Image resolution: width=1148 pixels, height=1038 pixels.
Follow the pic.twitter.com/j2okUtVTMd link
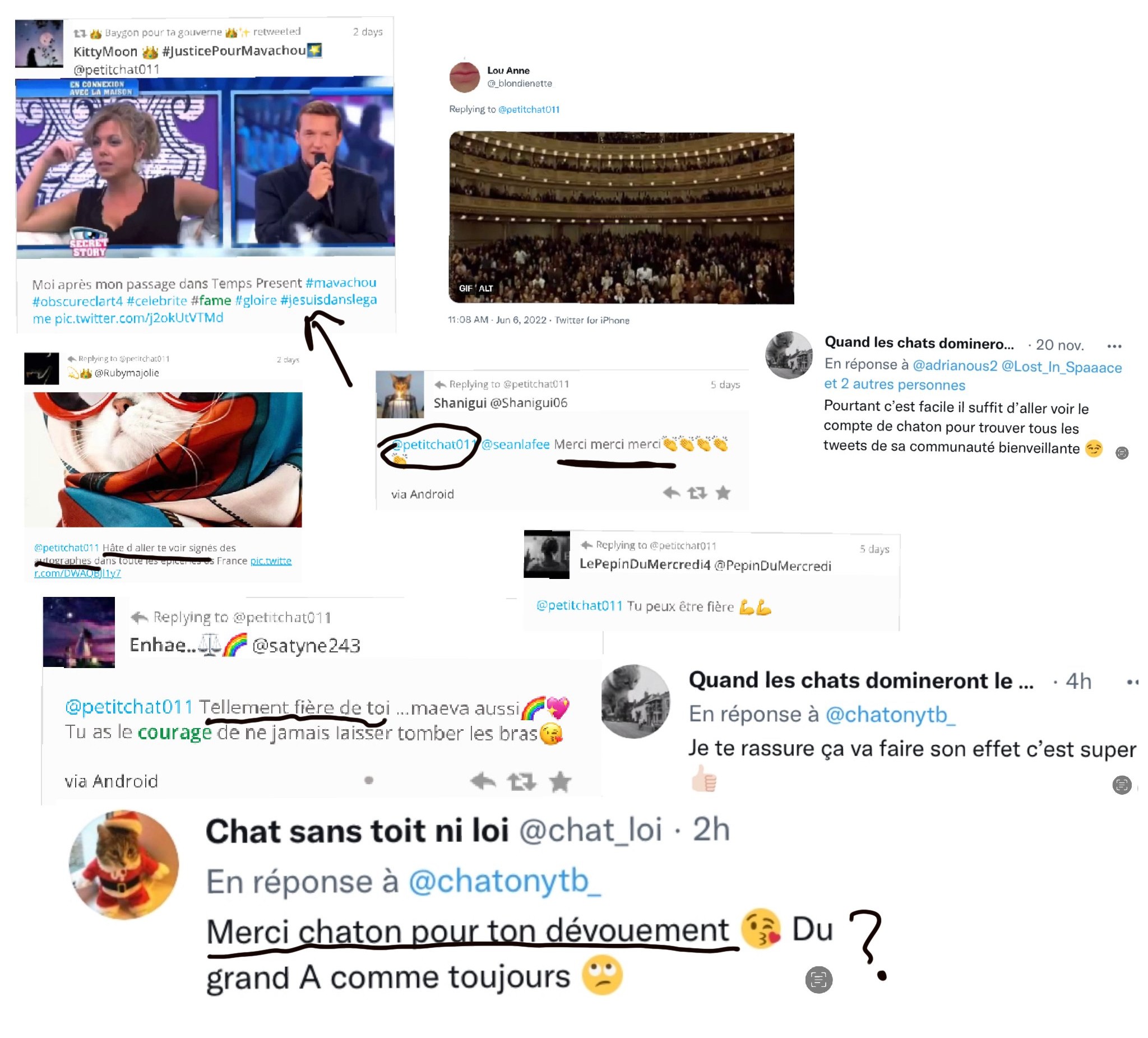pyautogui.click(x=139, y=318)
